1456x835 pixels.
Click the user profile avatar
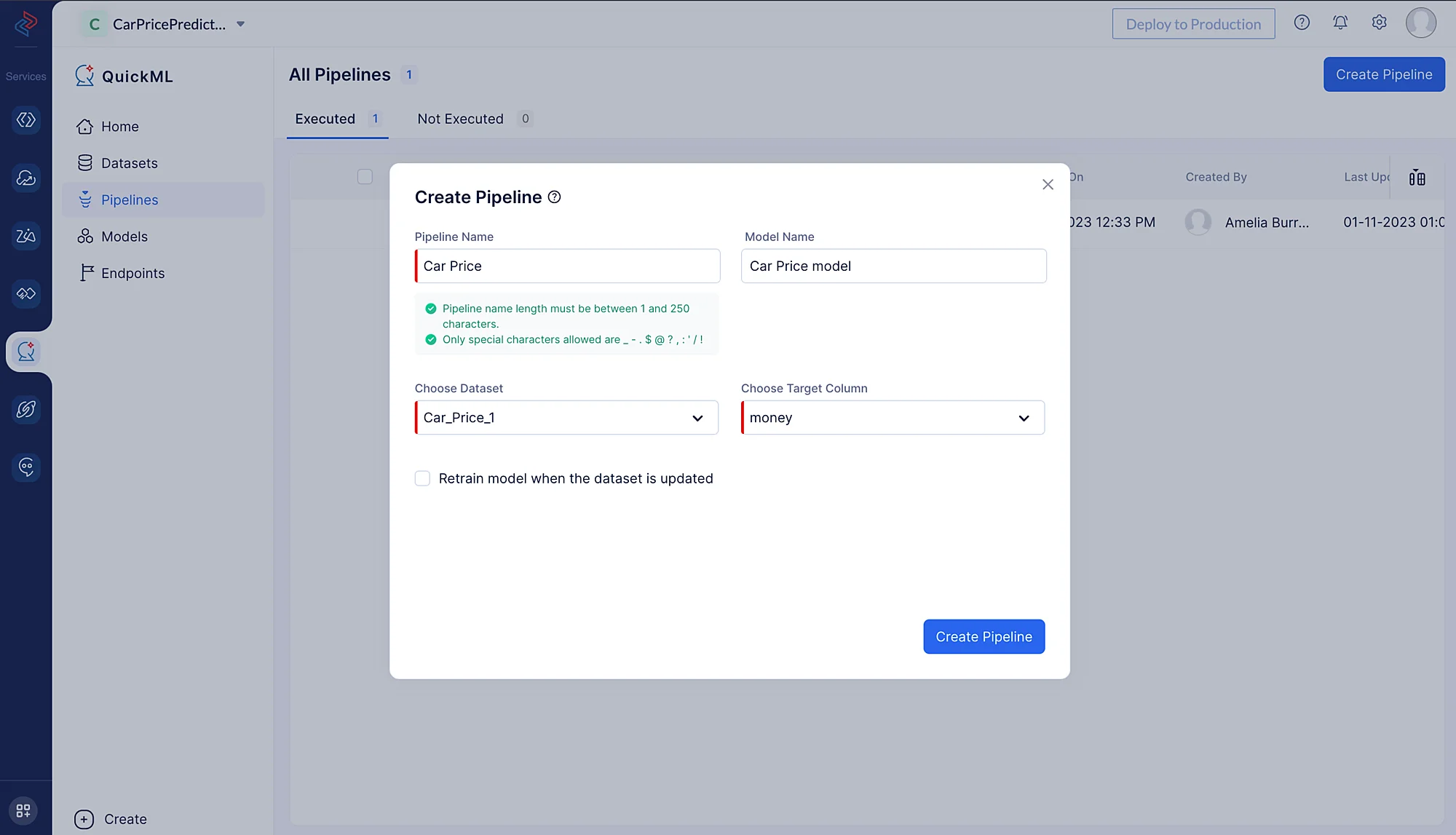tap(1420, 23)
